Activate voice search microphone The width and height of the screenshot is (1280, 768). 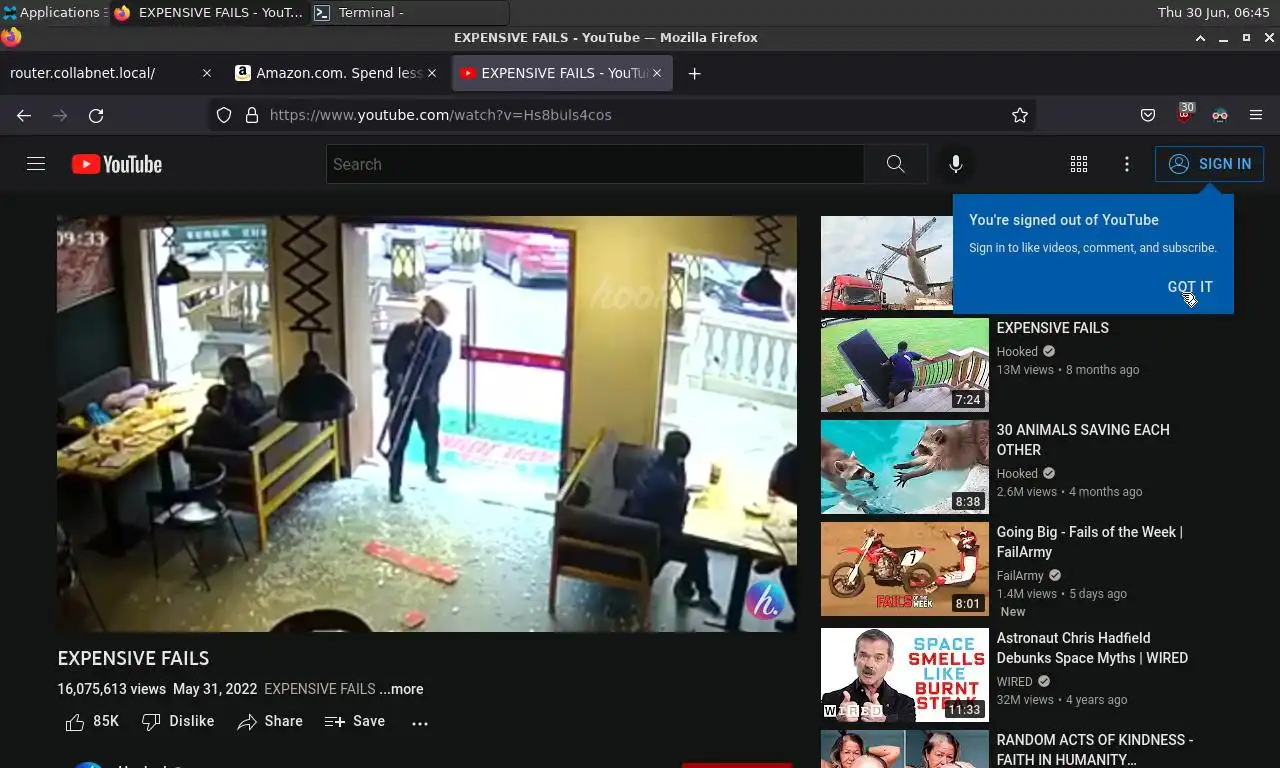pyautogui.click(x=956, y=164)
